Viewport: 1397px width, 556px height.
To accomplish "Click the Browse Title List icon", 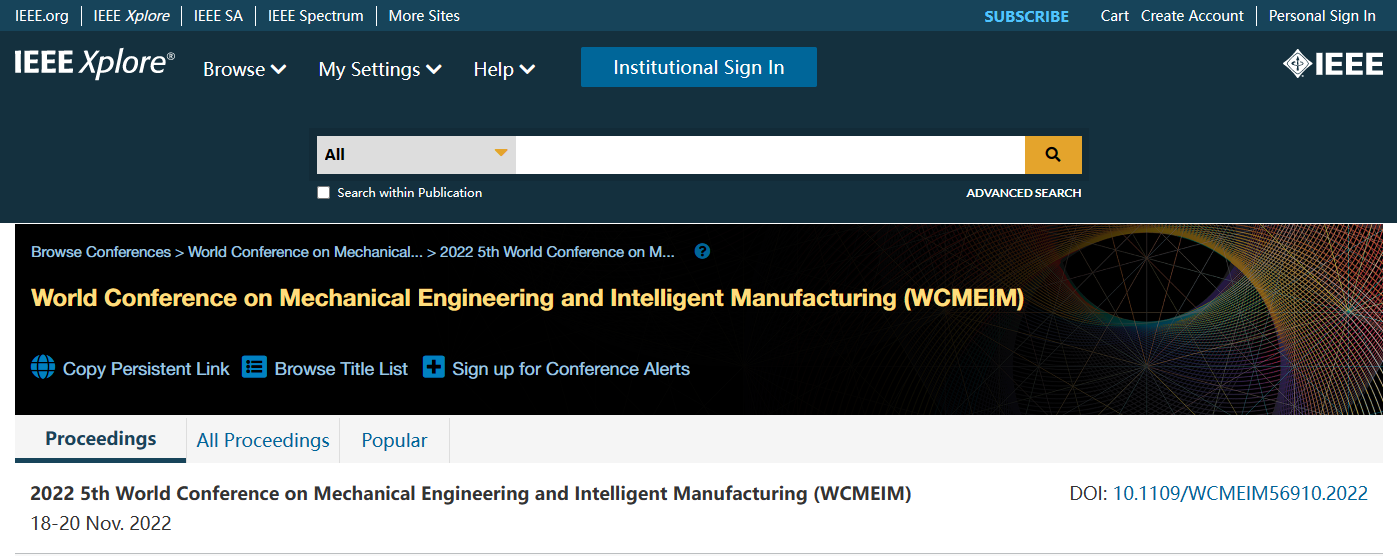I will (x=255, y=367).
